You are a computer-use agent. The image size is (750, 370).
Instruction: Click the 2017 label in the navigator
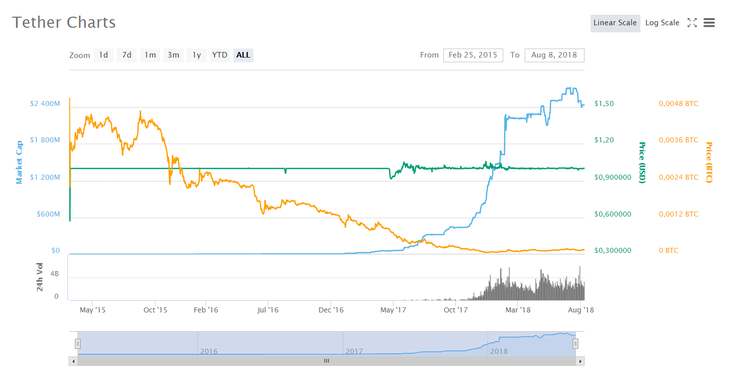point(354,351)
